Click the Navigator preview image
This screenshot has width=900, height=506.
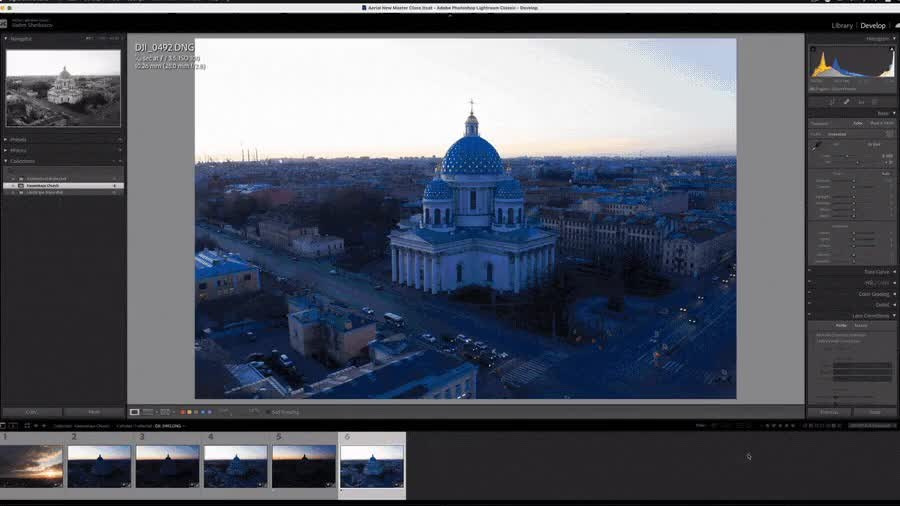[63, 88]
